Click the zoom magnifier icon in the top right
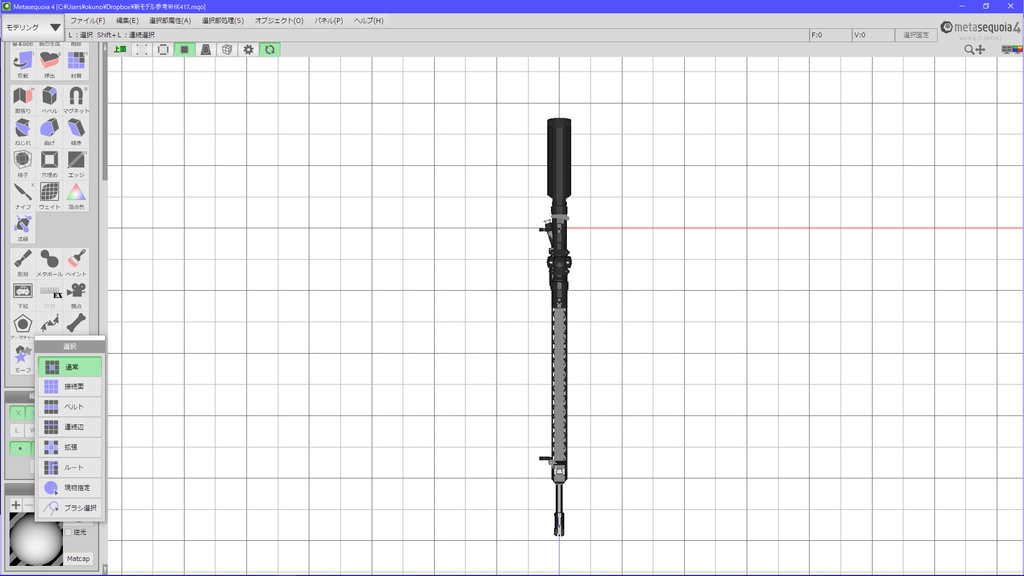This screenshot has width=1024, height=576. [x=969, y=50]
